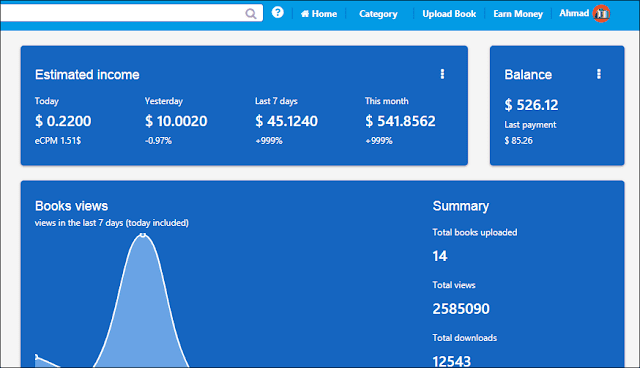This screenshot has height=368, width=640.
Task: Click the This month income value
Action: [400, 121]
